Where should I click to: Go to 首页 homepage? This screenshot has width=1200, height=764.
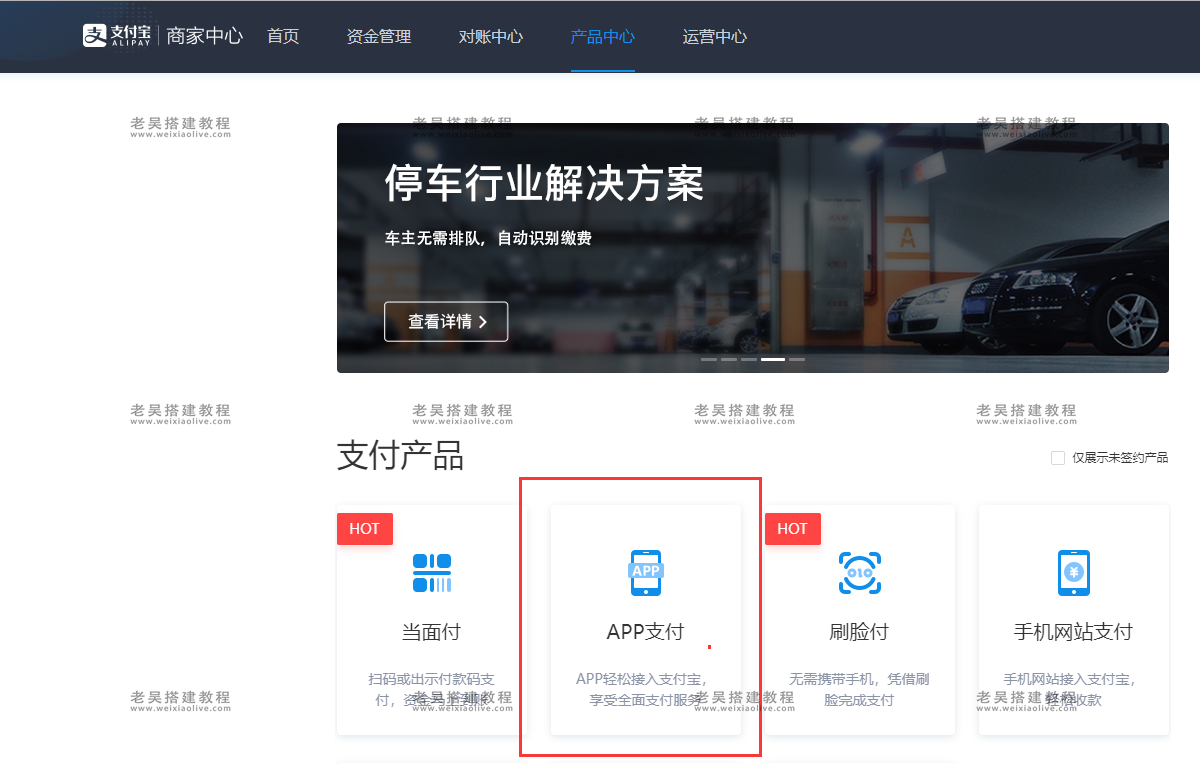pyautogui.click(x=283, y=36)
